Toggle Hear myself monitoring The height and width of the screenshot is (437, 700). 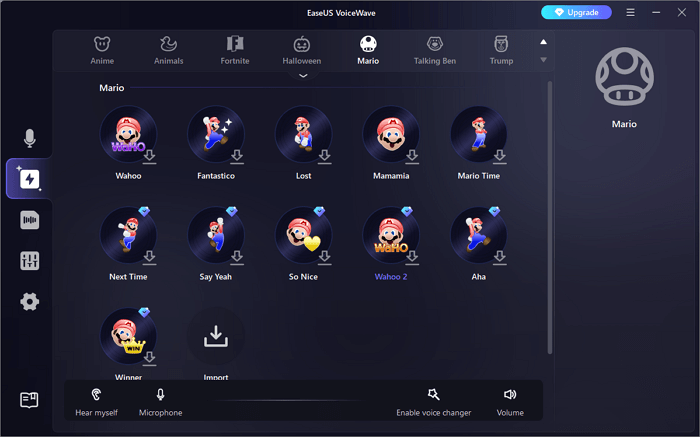pyautogui.click(x=96, y=402)
